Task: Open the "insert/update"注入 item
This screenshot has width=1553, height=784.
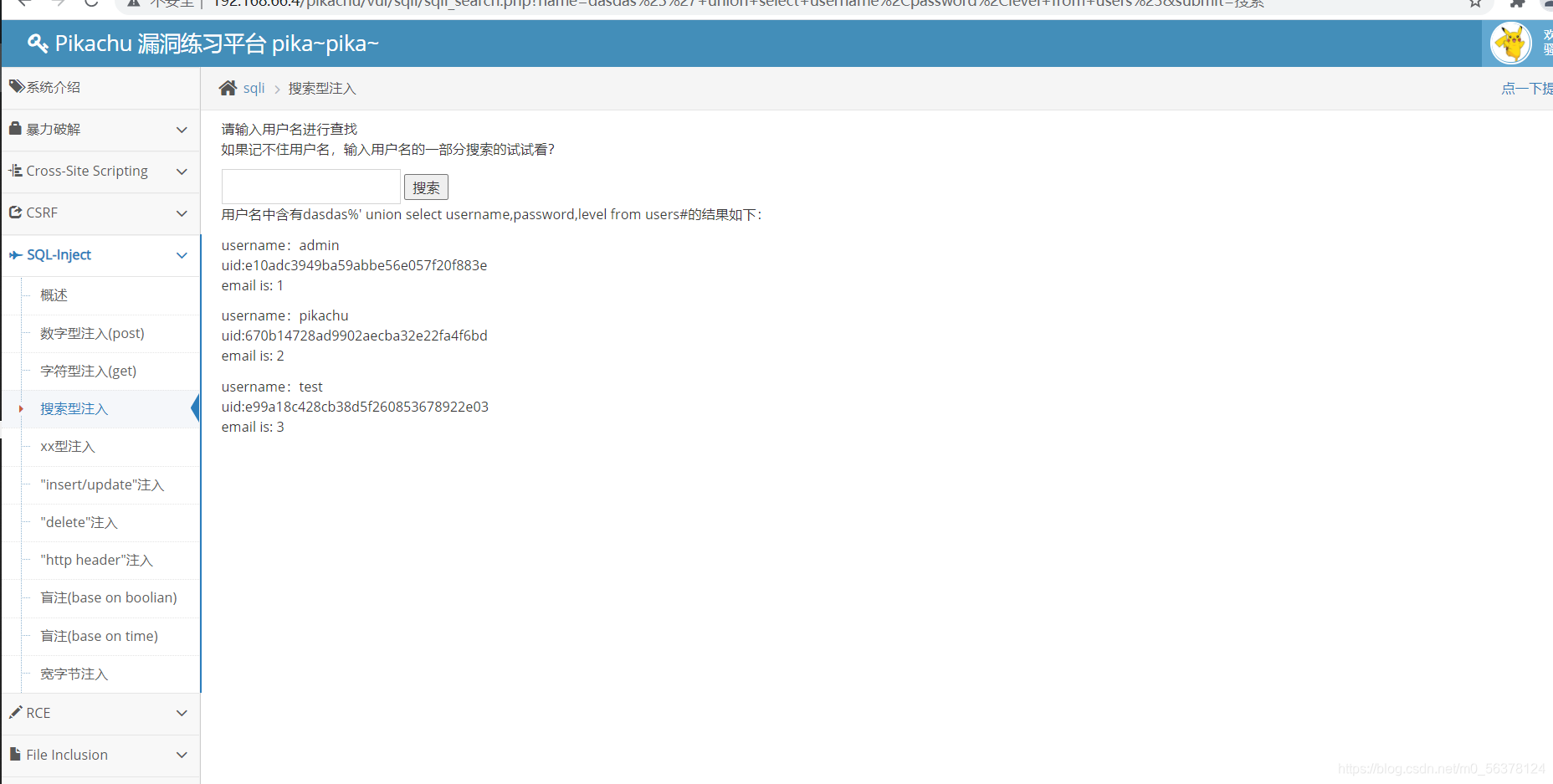Action: coord(100,484)
